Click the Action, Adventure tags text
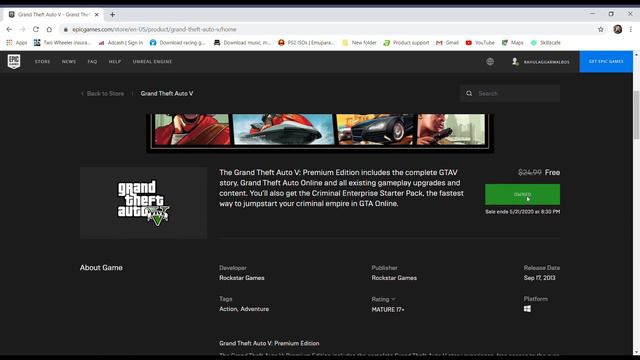The image size is (640, 360). [x=244, y=309]
